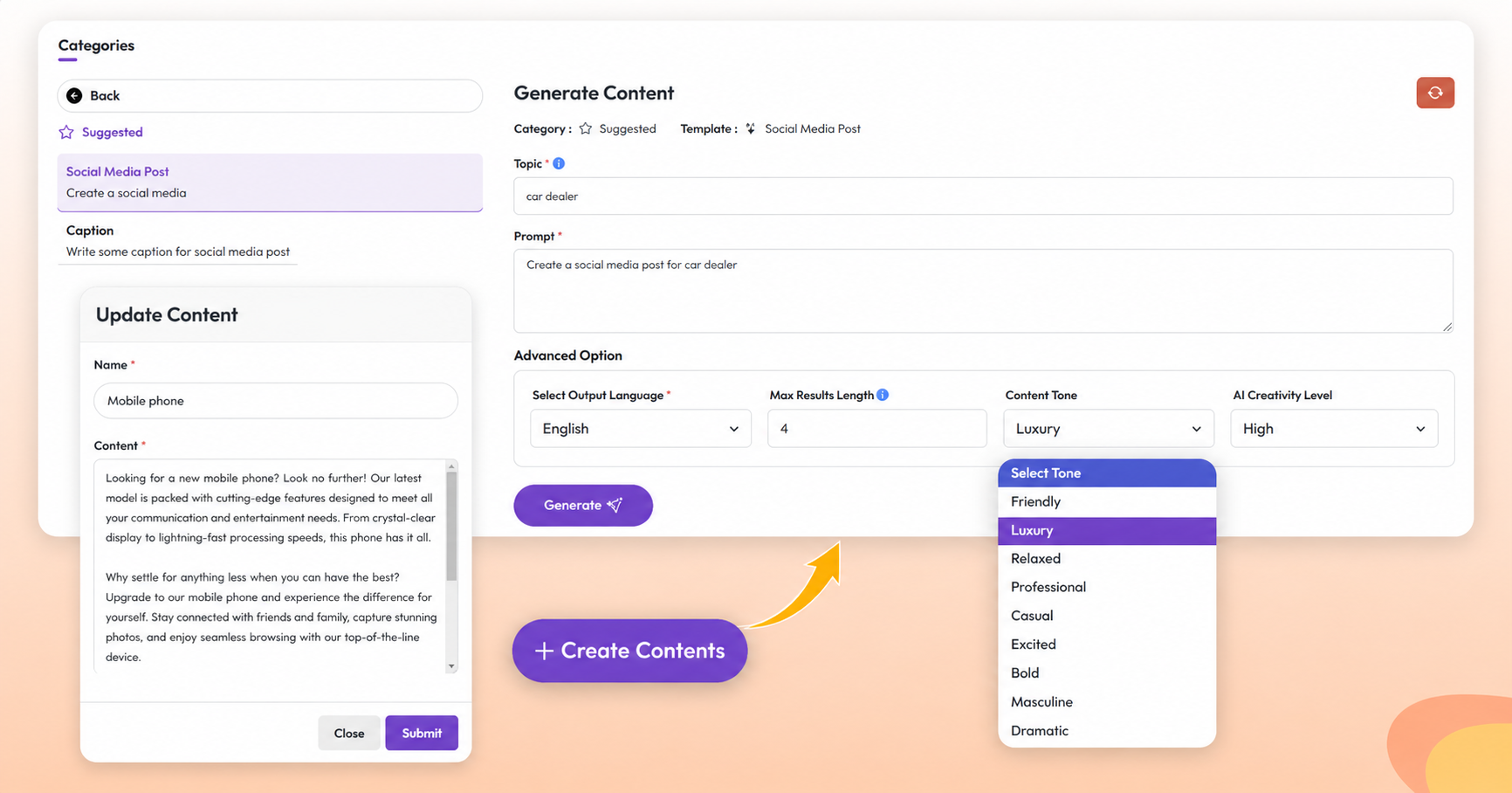Pick Friendly from the tone list

pos(1035,501)
